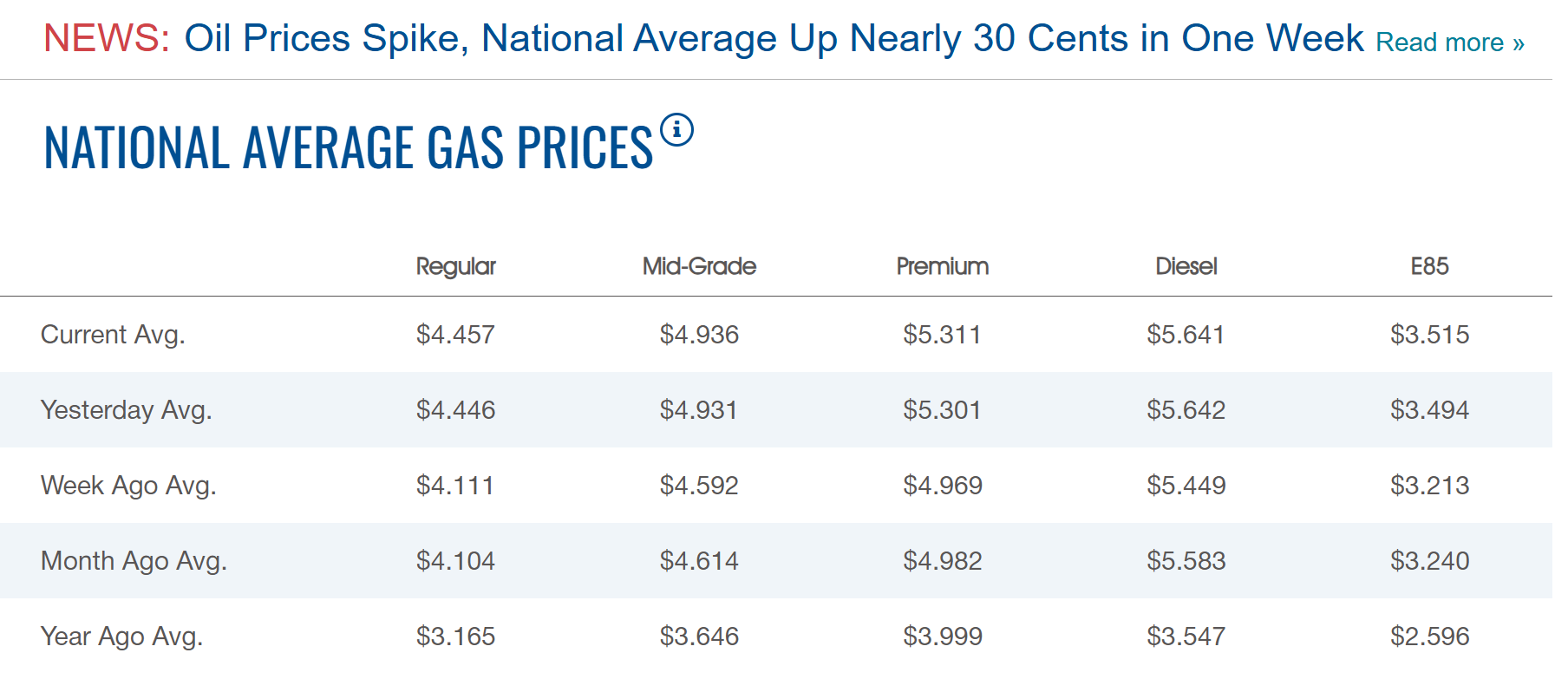Image resolution: width=1568 pixels, height=692 pixels.
Task: Click the week ago Premium price $4.969
Action: (x=943, y=486)
